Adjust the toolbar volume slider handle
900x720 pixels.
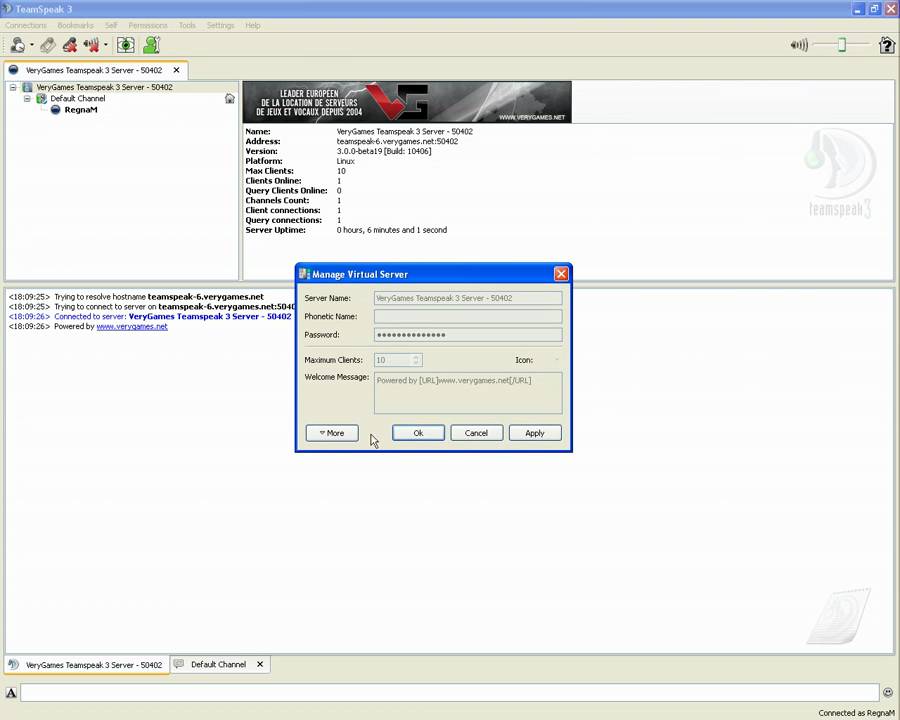click(841, 45)
